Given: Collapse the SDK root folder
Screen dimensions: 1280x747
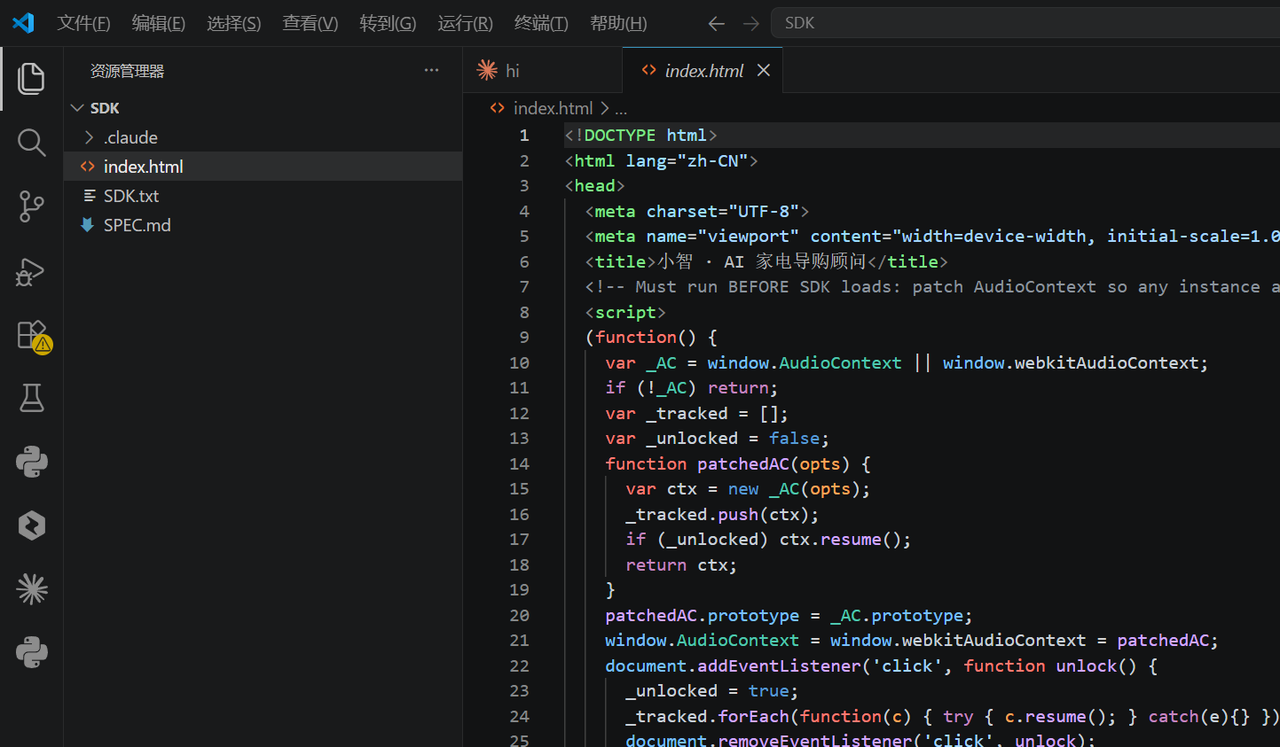Looking at the screenshot, I should (x=78, y=108).
